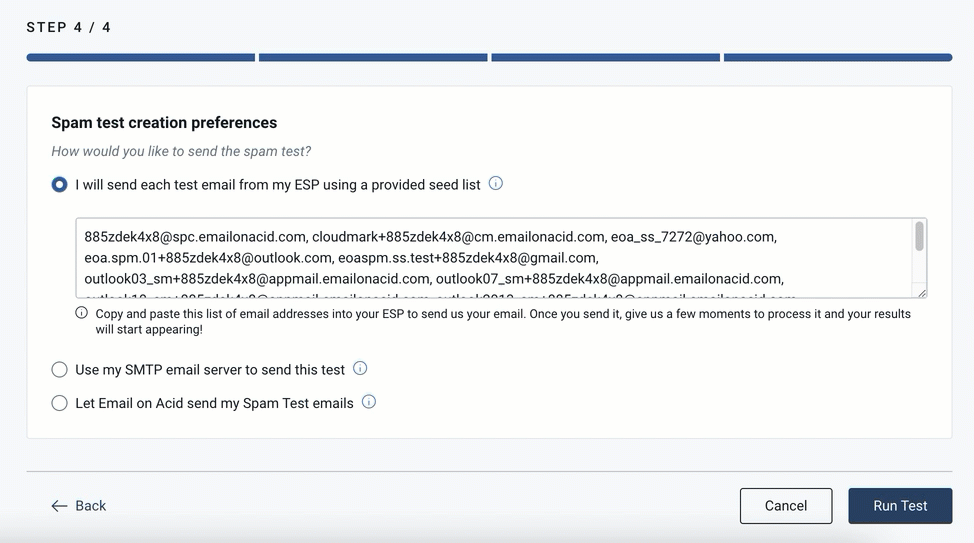Go Back to the previous step
The width and height of the screenshot is (974, 543).
[79, 506]
